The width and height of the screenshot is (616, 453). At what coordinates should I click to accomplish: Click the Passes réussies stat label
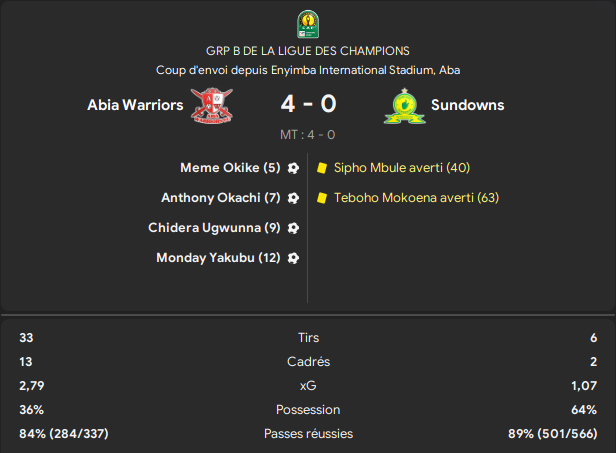click(308, 434)
